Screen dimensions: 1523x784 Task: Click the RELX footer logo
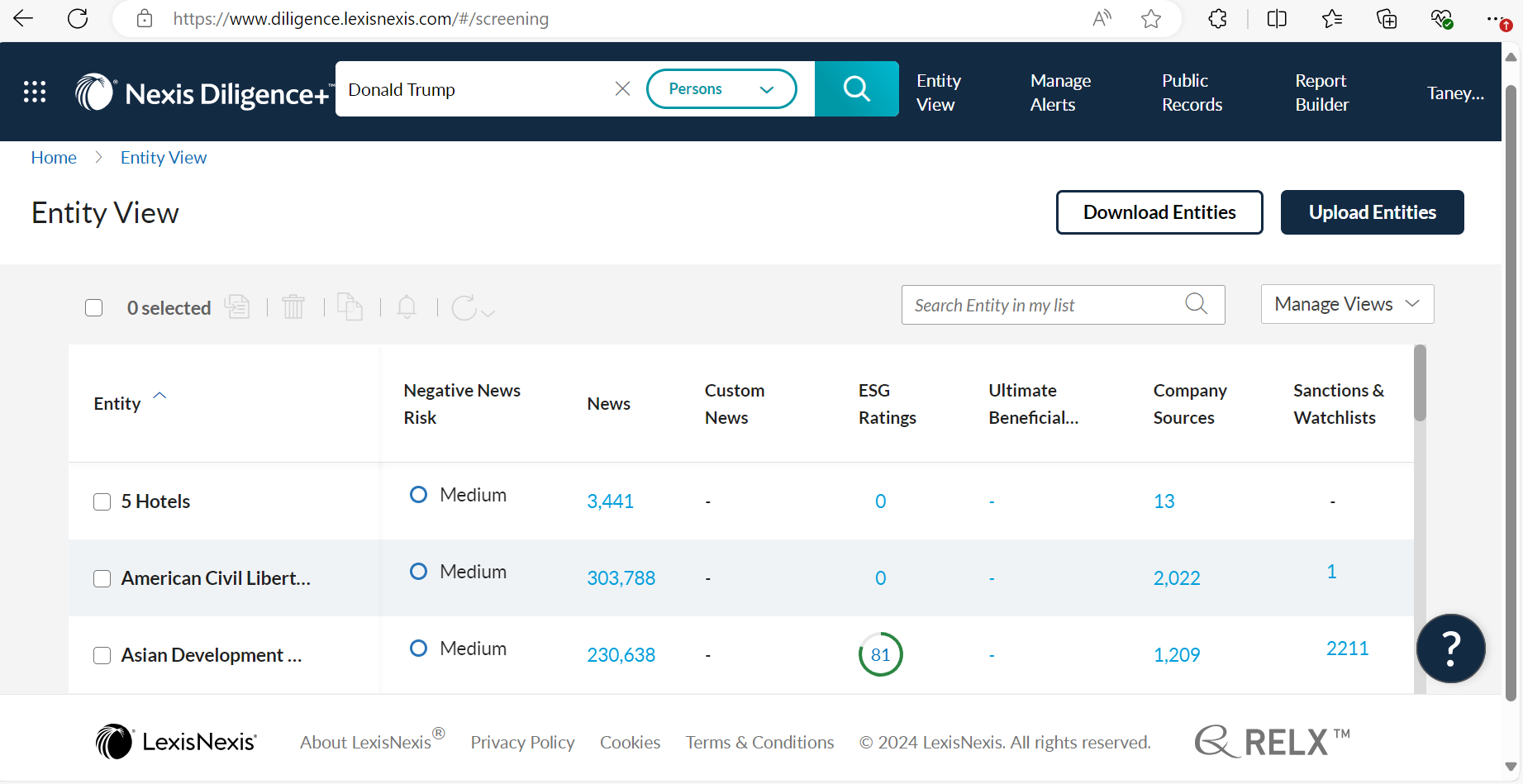[x=1273, y=741]
